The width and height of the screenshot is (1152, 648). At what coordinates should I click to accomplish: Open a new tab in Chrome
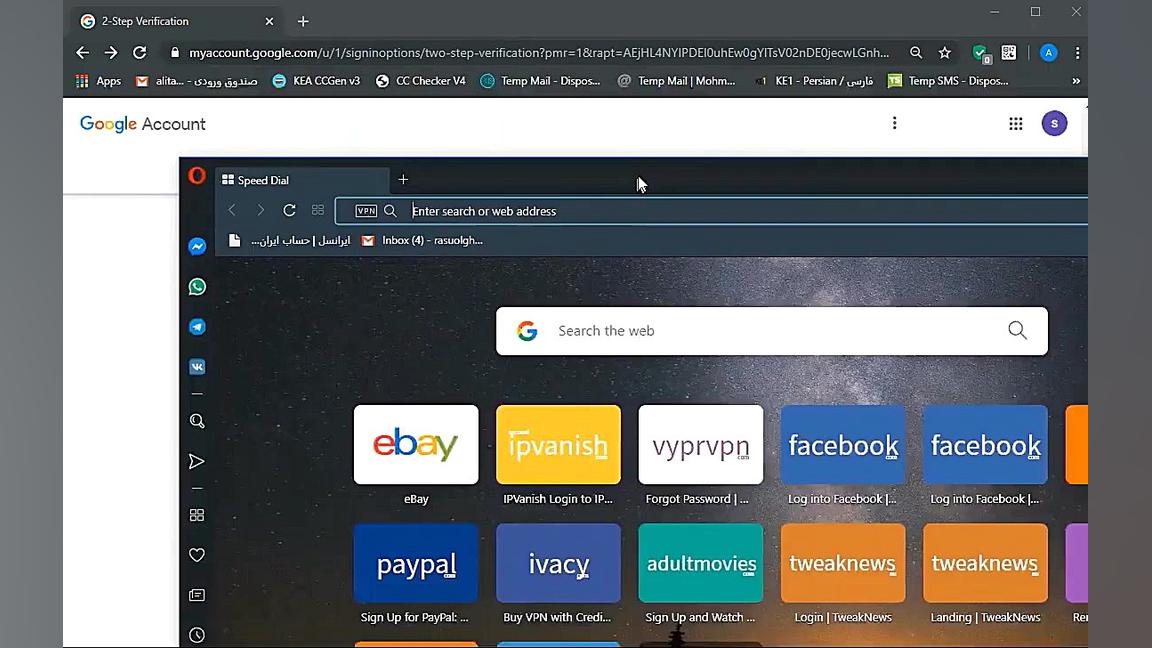click(x=303, y=21)
